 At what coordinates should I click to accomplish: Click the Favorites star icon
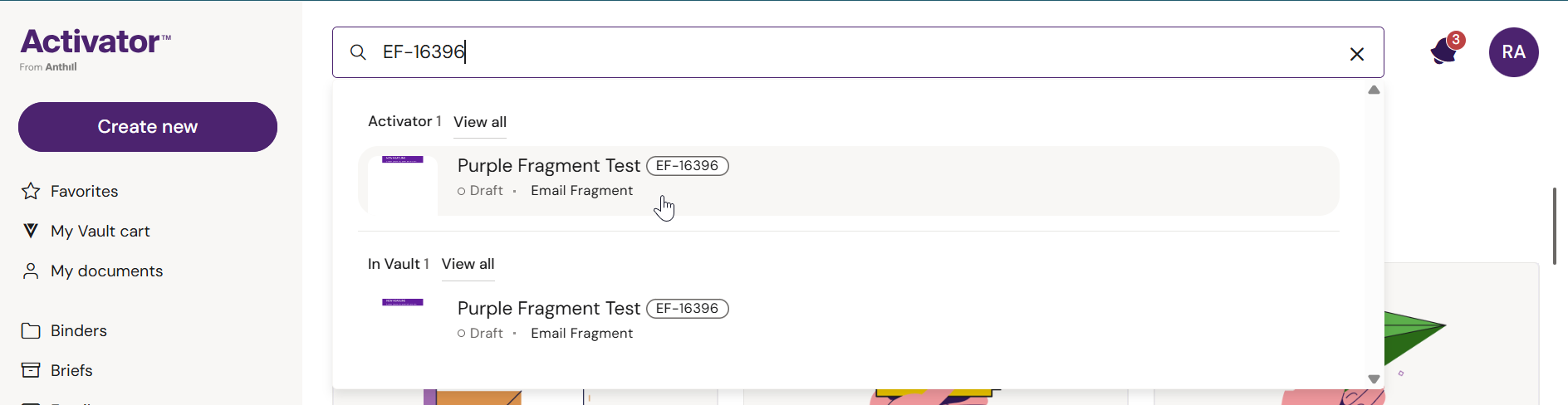click(x=31, y=192)
